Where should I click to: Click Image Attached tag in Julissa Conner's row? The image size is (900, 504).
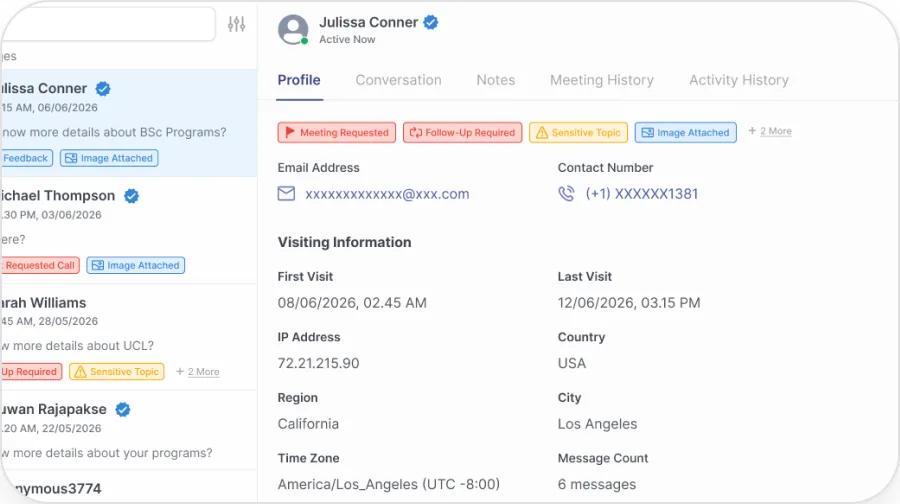[x=109, y=158]
